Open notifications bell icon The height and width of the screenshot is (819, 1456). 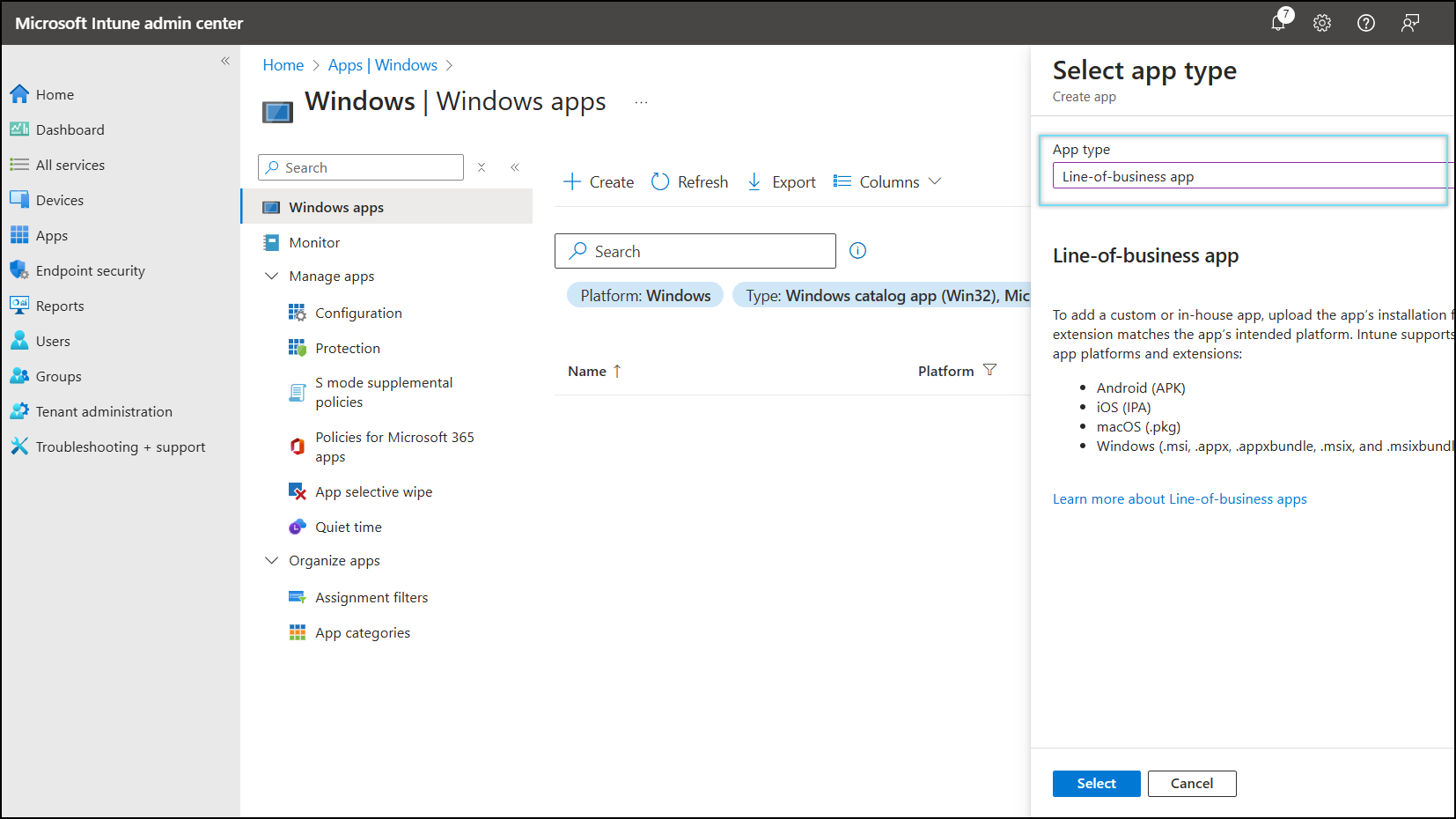tap(1279, 23)
